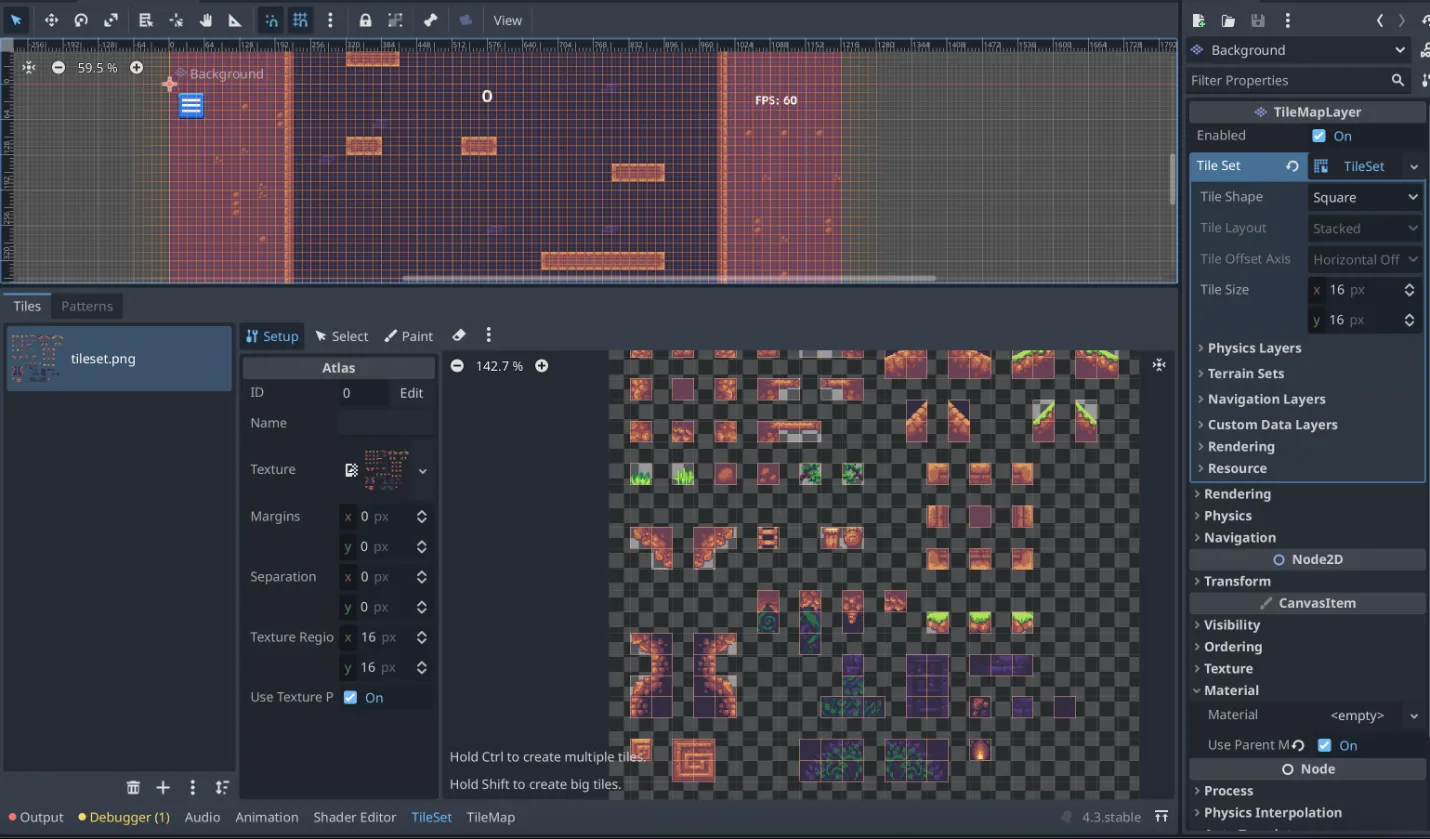Uncheck the Use Texture Padding option
This screenshot has width=1430, height=839.
[350, 698]
